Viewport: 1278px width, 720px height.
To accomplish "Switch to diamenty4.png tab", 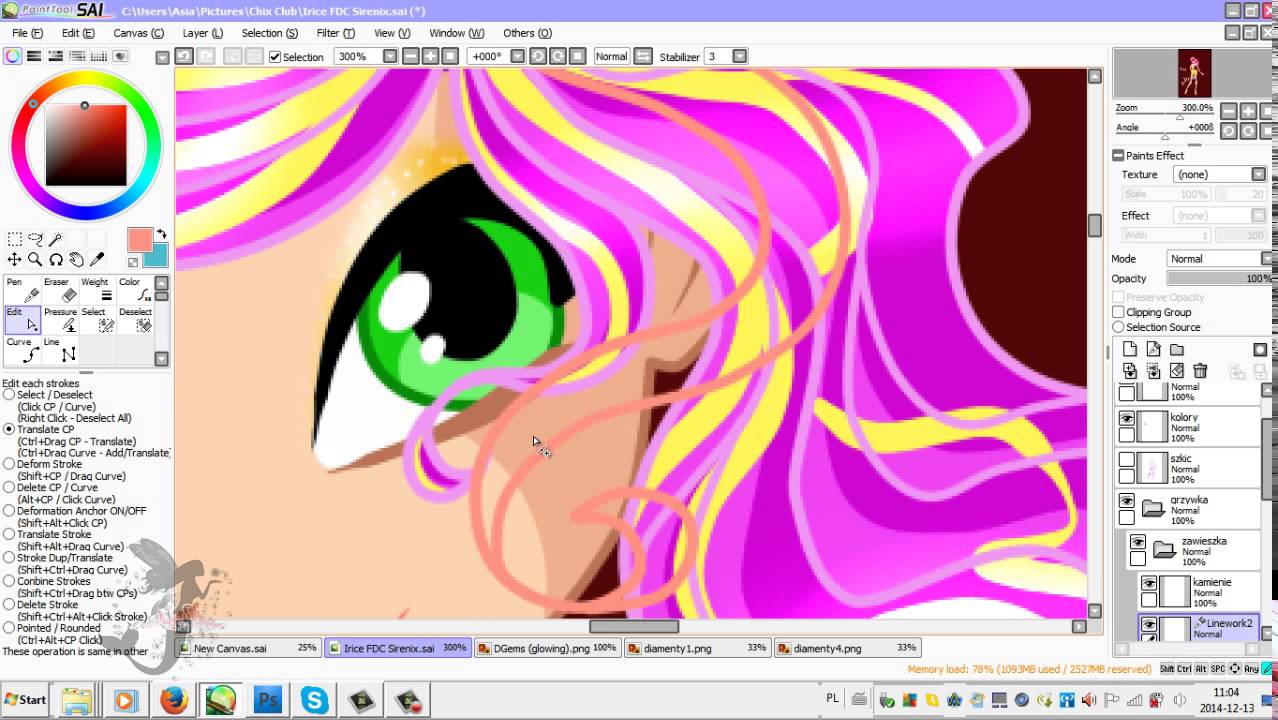I will pos(847,648).
